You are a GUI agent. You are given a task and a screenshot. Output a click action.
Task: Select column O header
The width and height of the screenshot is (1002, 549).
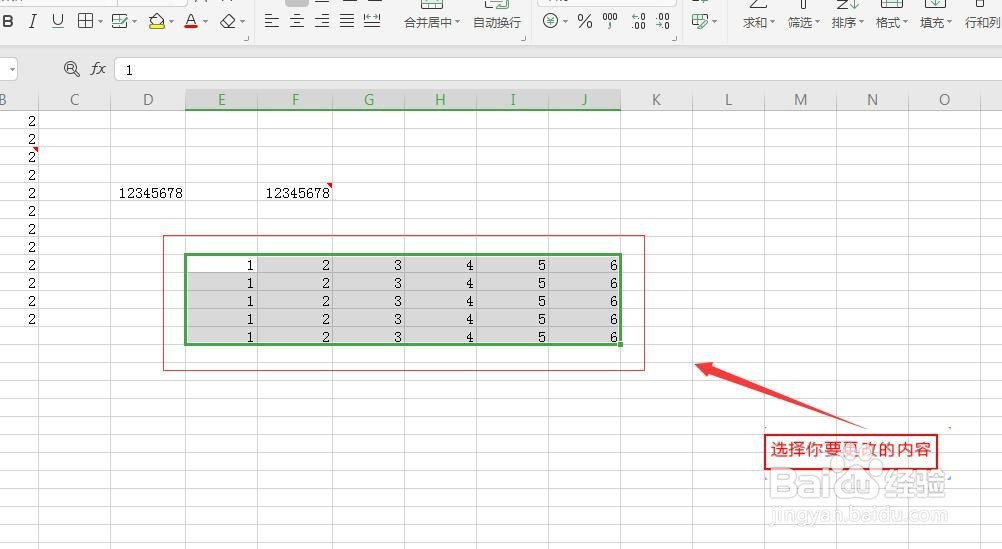click(x=944, y=100)
